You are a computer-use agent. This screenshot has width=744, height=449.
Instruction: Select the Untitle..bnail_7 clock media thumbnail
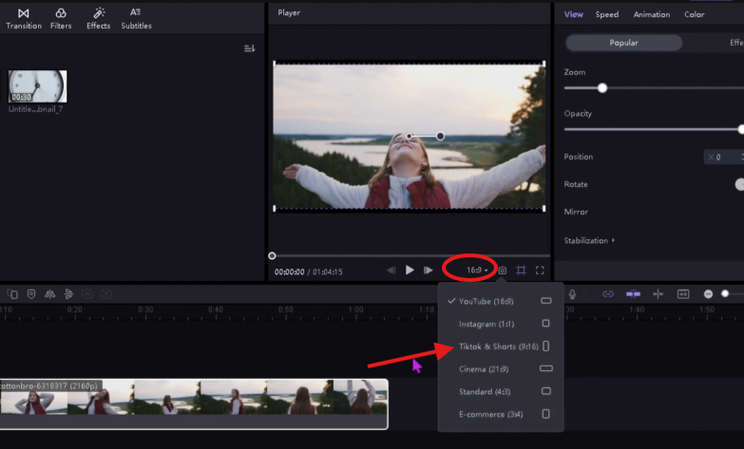point(37,86)
